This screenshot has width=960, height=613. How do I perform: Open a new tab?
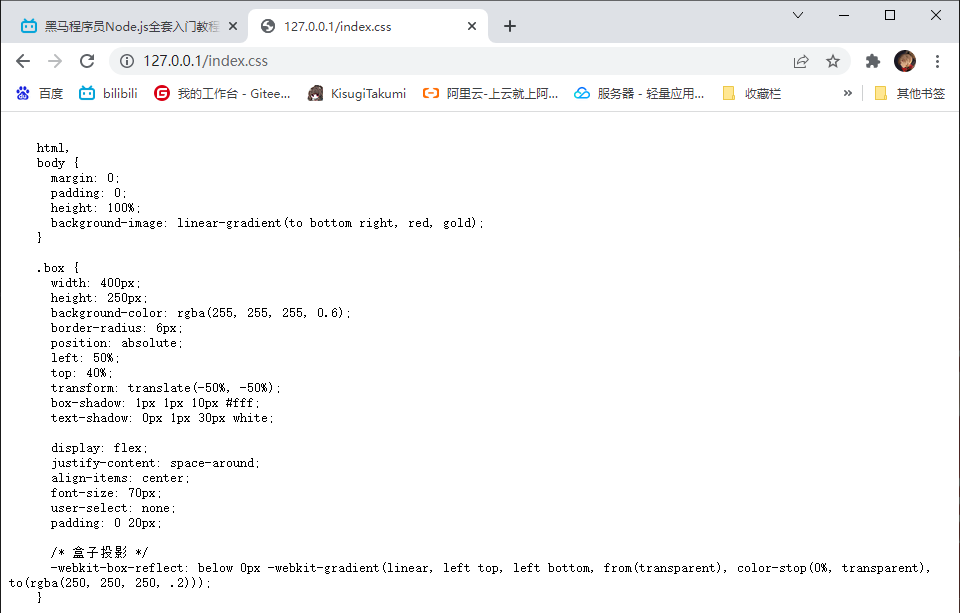coord(510,26)
